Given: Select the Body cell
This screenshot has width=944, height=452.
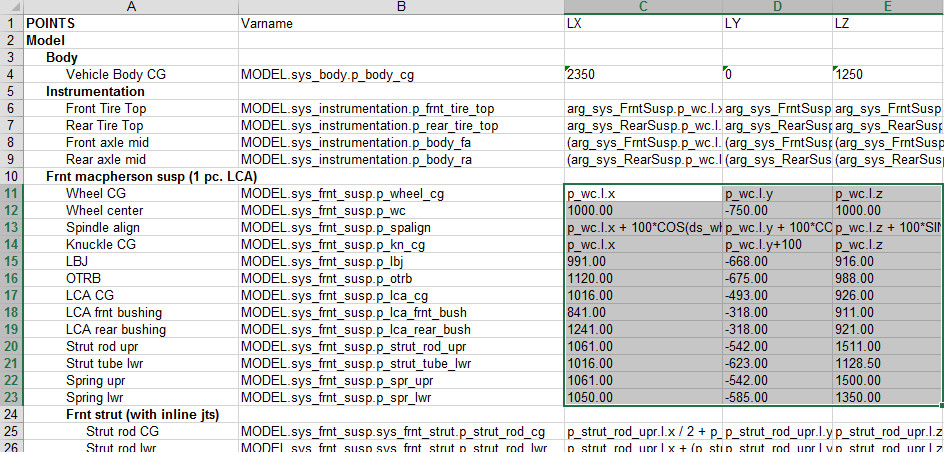Looking at the screenshot, I should [131, 58].
